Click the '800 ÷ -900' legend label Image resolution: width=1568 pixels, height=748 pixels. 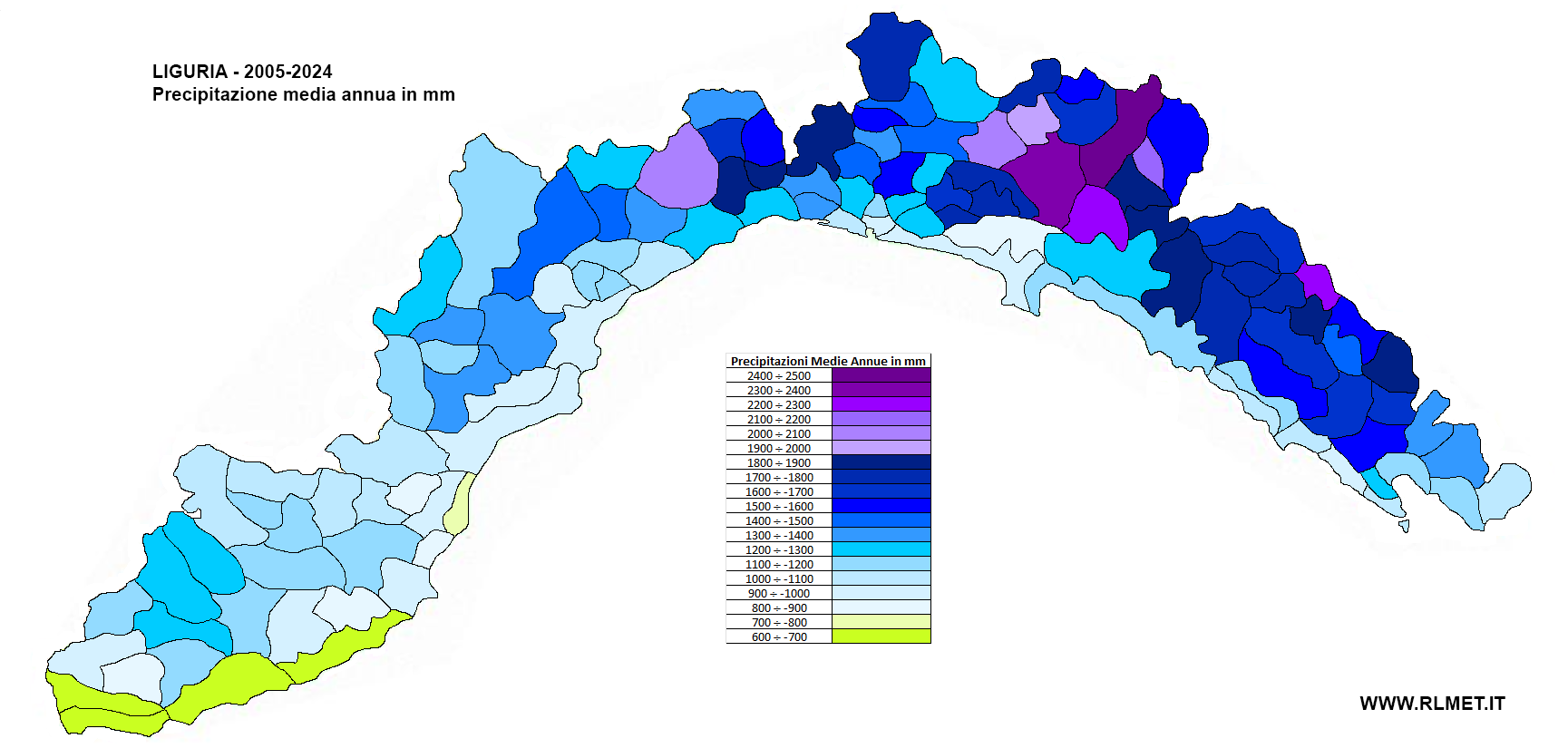pos(779,607)
